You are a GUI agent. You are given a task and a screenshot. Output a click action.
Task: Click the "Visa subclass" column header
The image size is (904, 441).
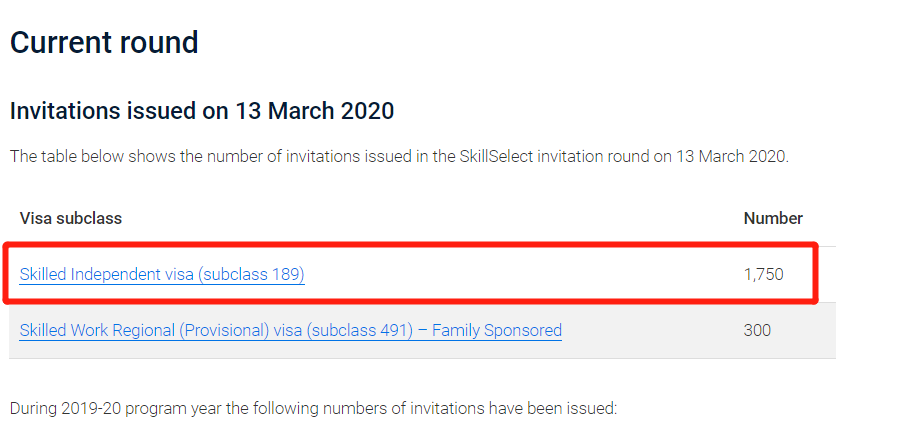(x=71, y=218)
